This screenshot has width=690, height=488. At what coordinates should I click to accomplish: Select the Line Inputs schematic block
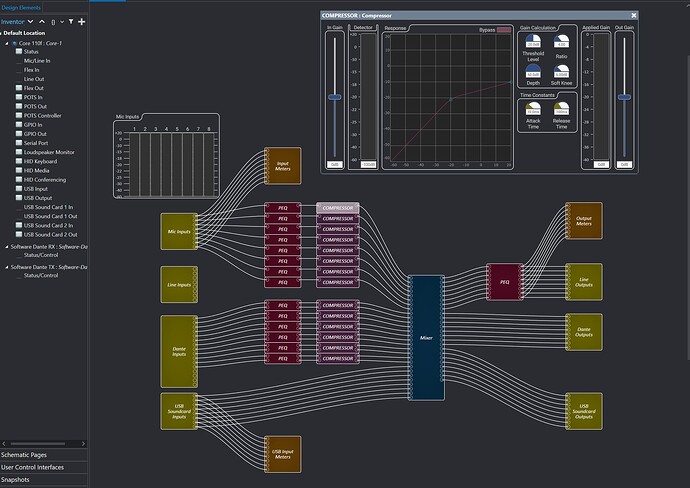pyautogui.click(x=179, y=285)
